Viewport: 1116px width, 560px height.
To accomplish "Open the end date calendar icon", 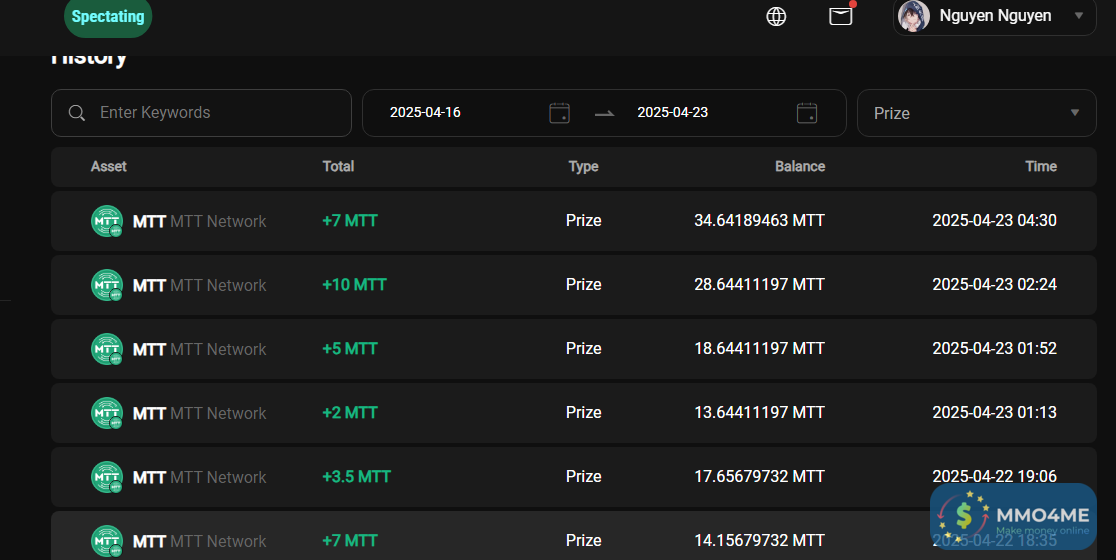I will (807, 113).
